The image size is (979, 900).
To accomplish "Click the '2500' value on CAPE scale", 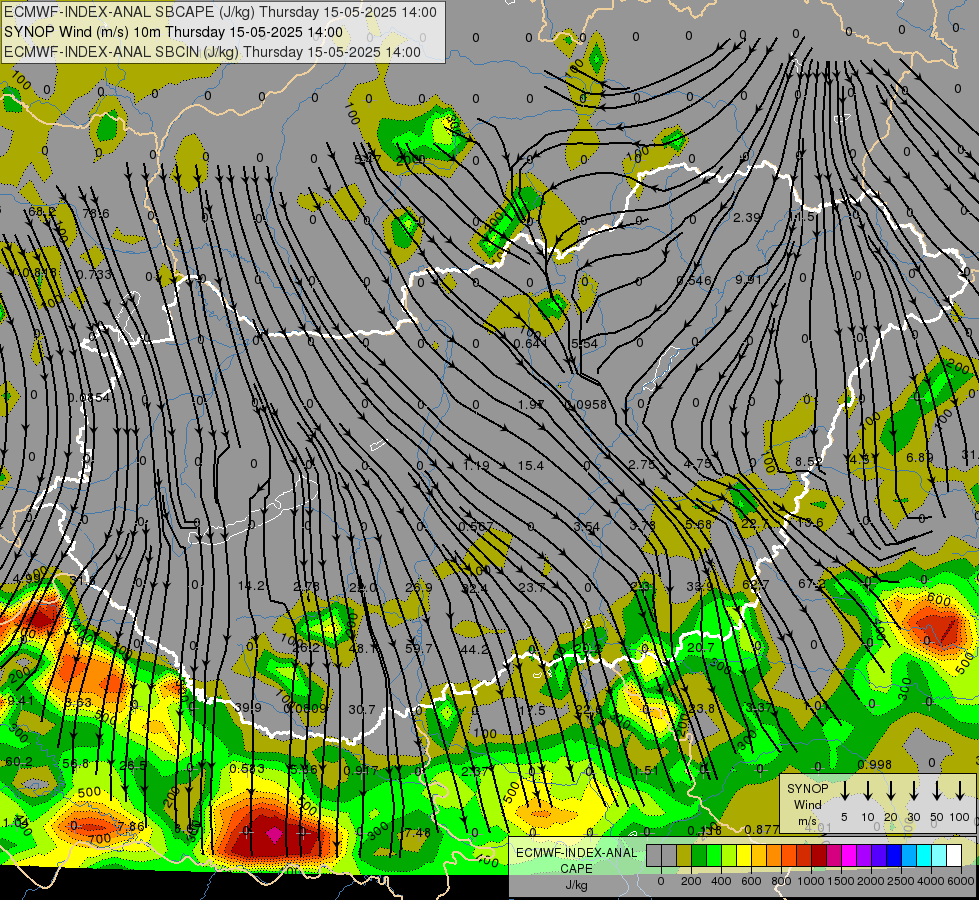I will (x=901, y=881).
